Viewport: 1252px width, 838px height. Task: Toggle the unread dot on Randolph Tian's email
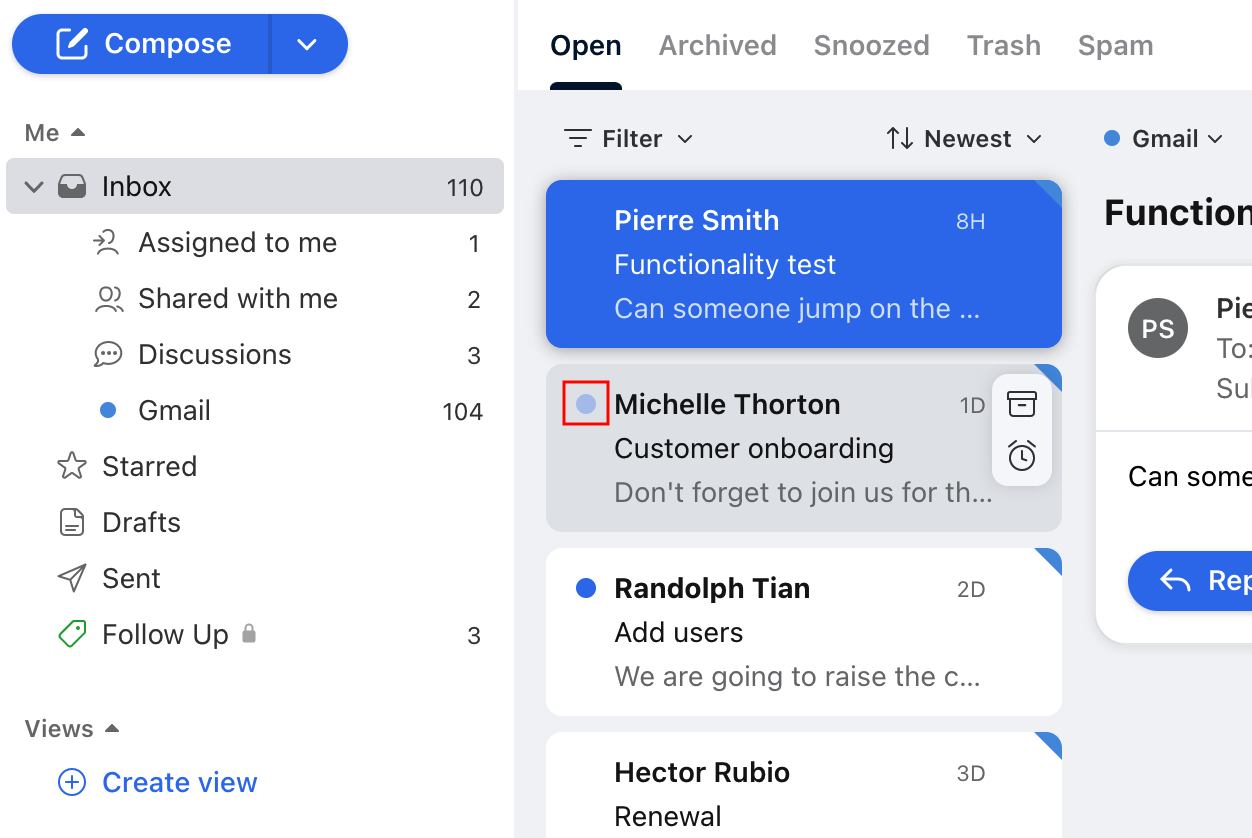click(x=585, y=588)
